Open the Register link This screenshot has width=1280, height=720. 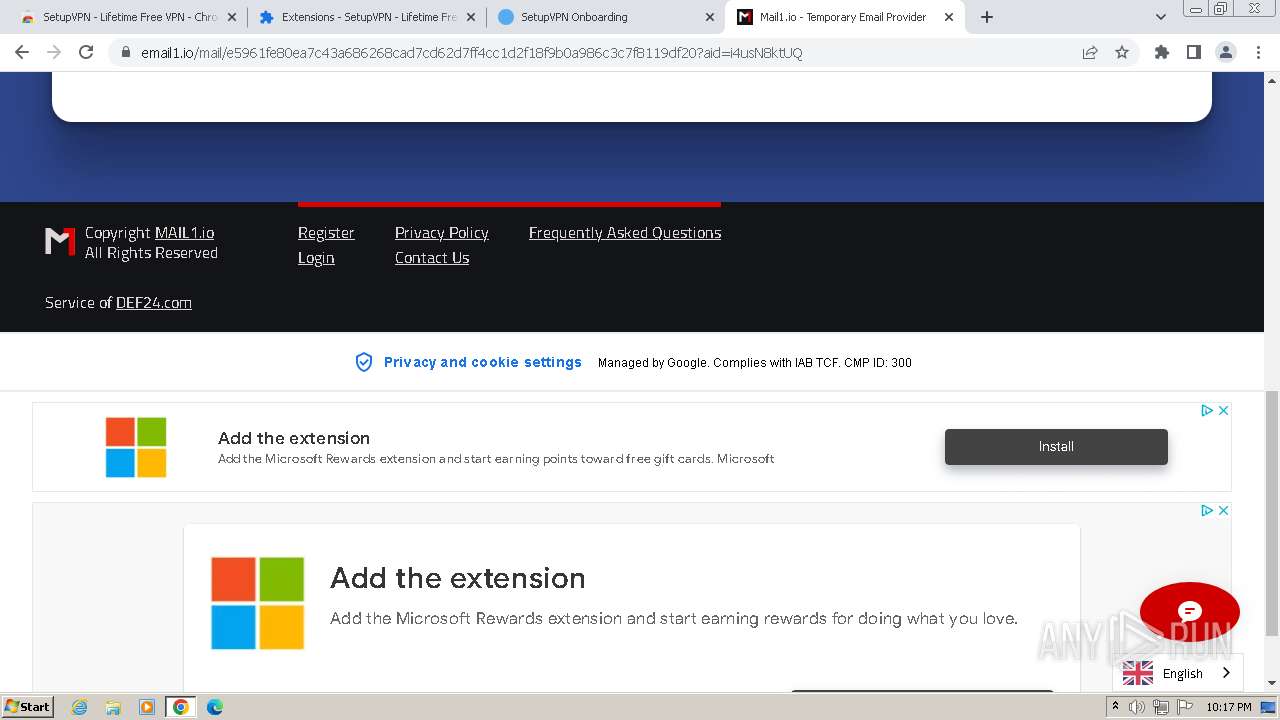(326, 233)
